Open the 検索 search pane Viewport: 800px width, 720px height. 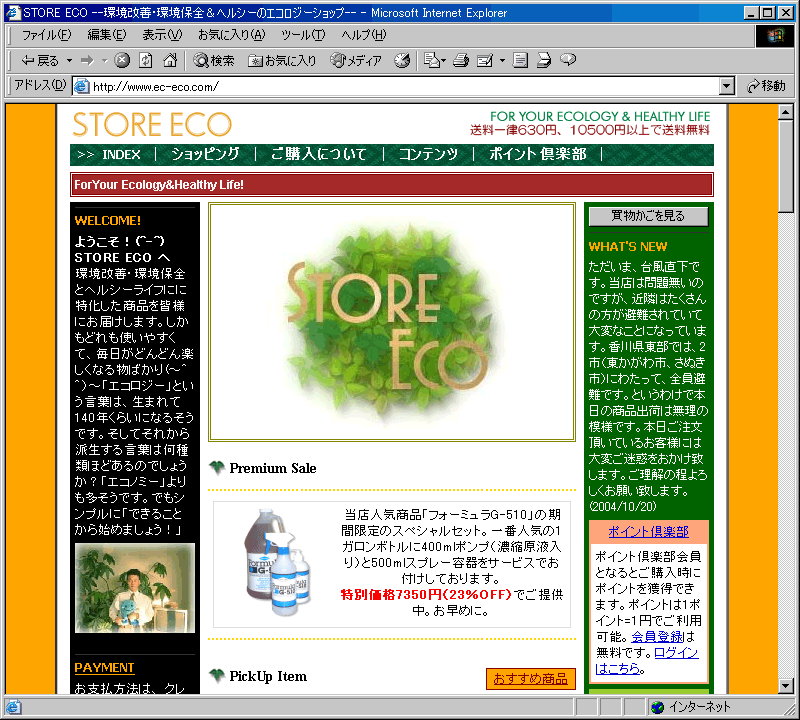click(214, 61)
